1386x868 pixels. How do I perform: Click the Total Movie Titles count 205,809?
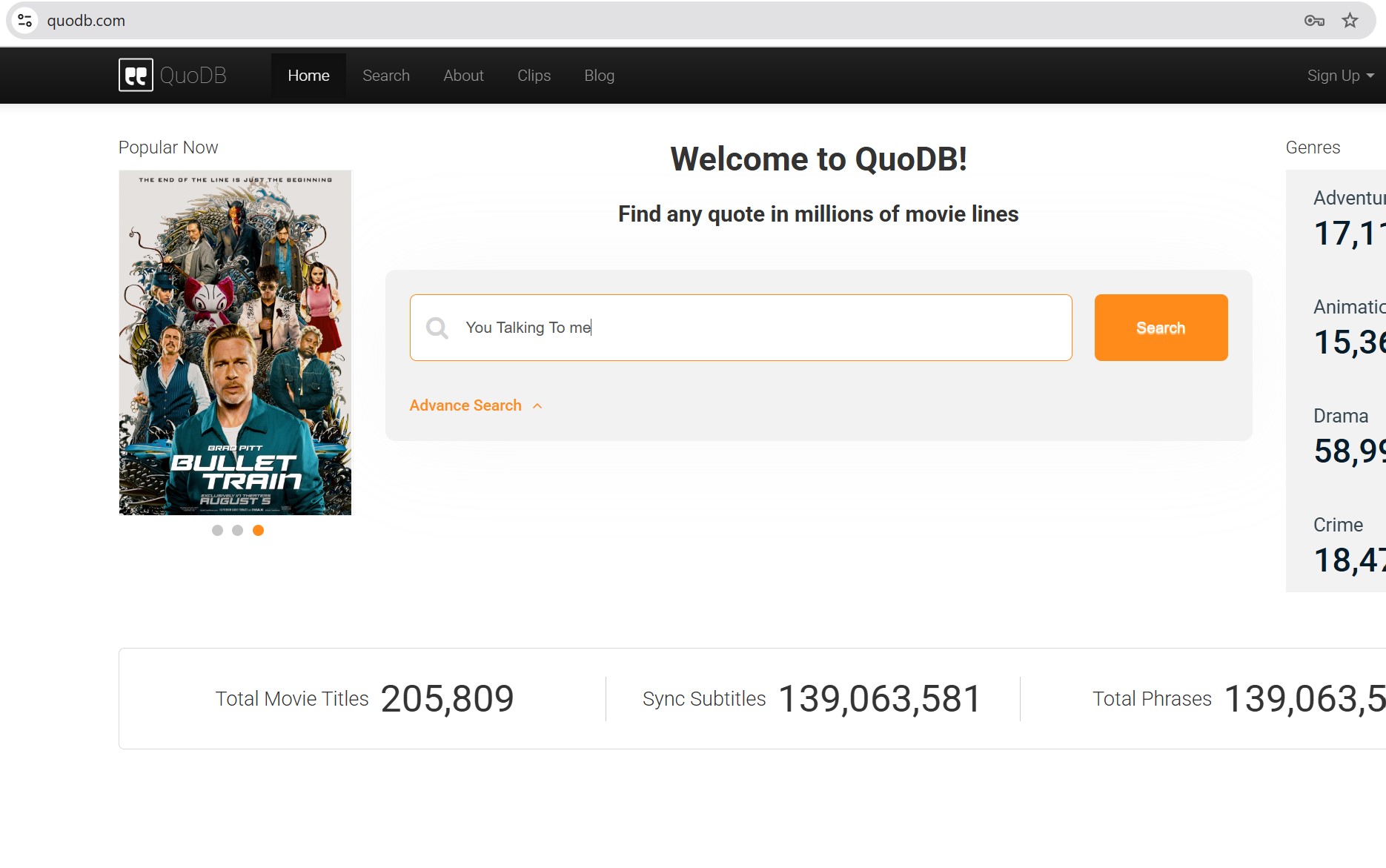point(447,698)
